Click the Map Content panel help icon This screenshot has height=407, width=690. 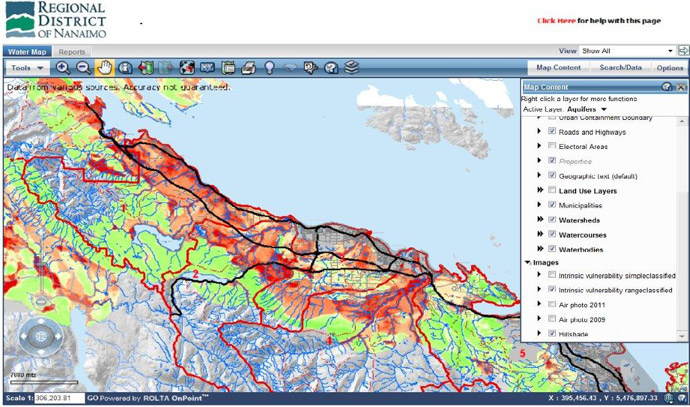click(x=667, y=87)
